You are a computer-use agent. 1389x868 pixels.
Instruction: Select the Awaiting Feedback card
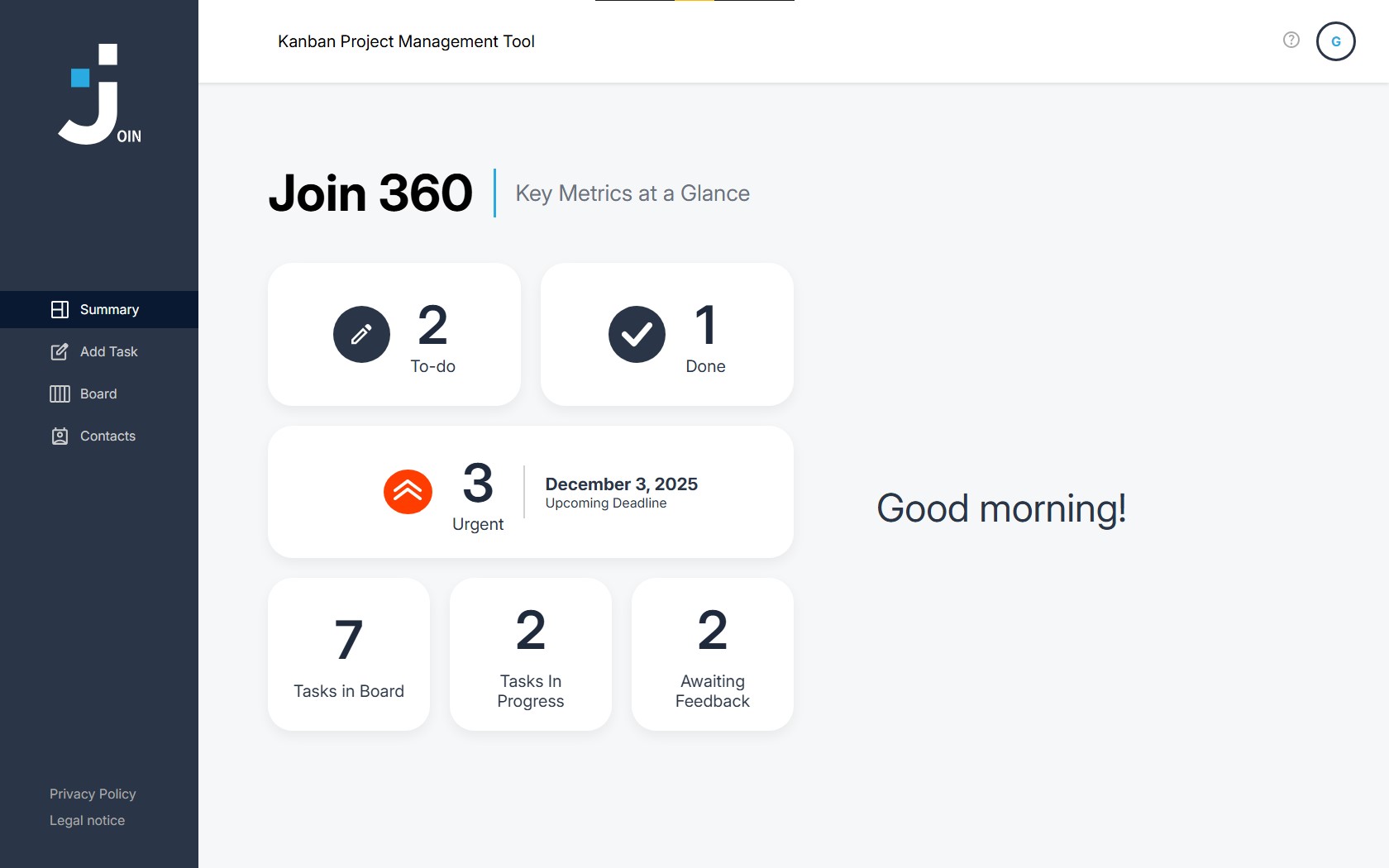pyautogui.click(x=712, y=654)
